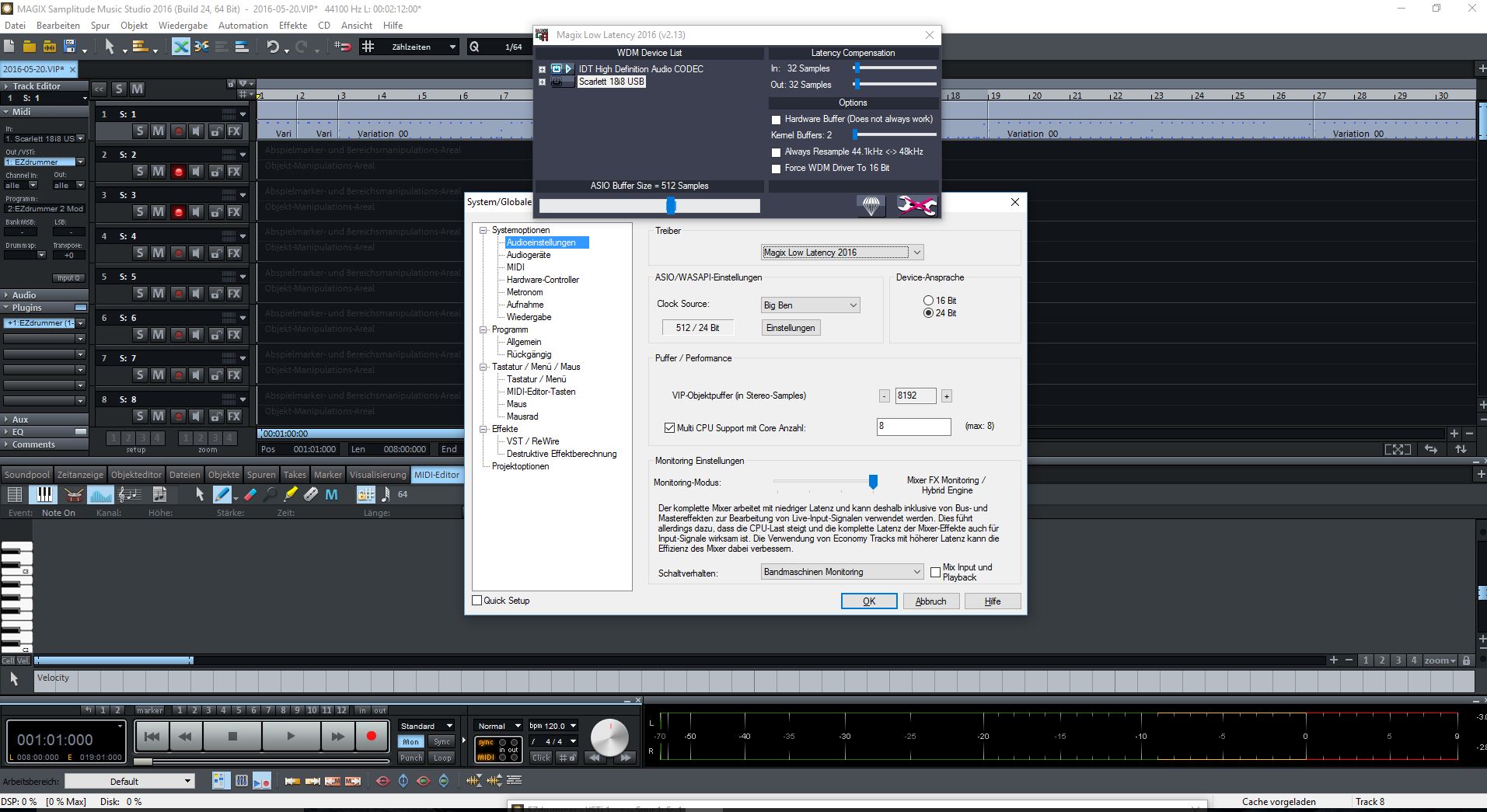
Task: Click the Loop button in transport
Action: click(x=442, y=758)
